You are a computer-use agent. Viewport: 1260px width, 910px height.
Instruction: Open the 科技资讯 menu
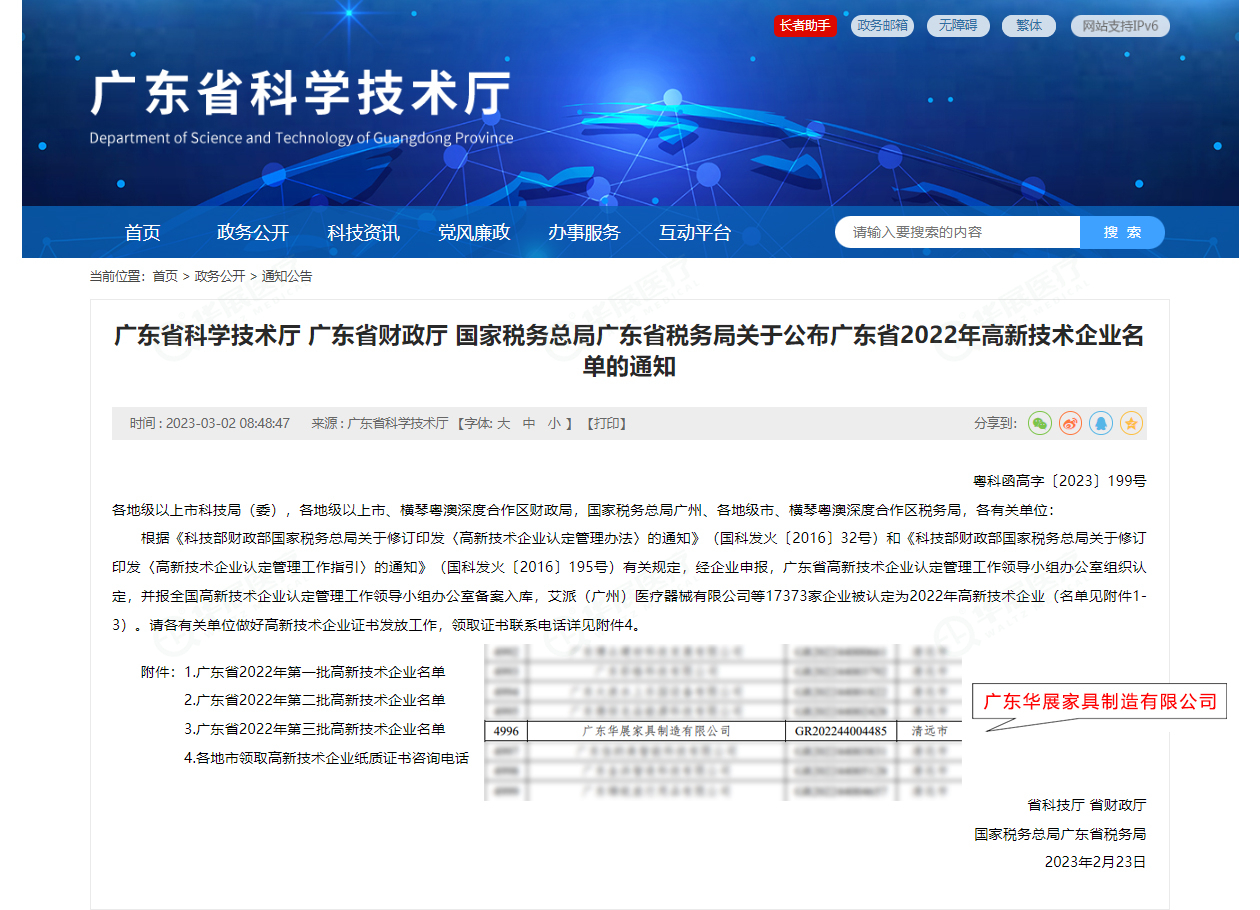click(x=363, y=233)
